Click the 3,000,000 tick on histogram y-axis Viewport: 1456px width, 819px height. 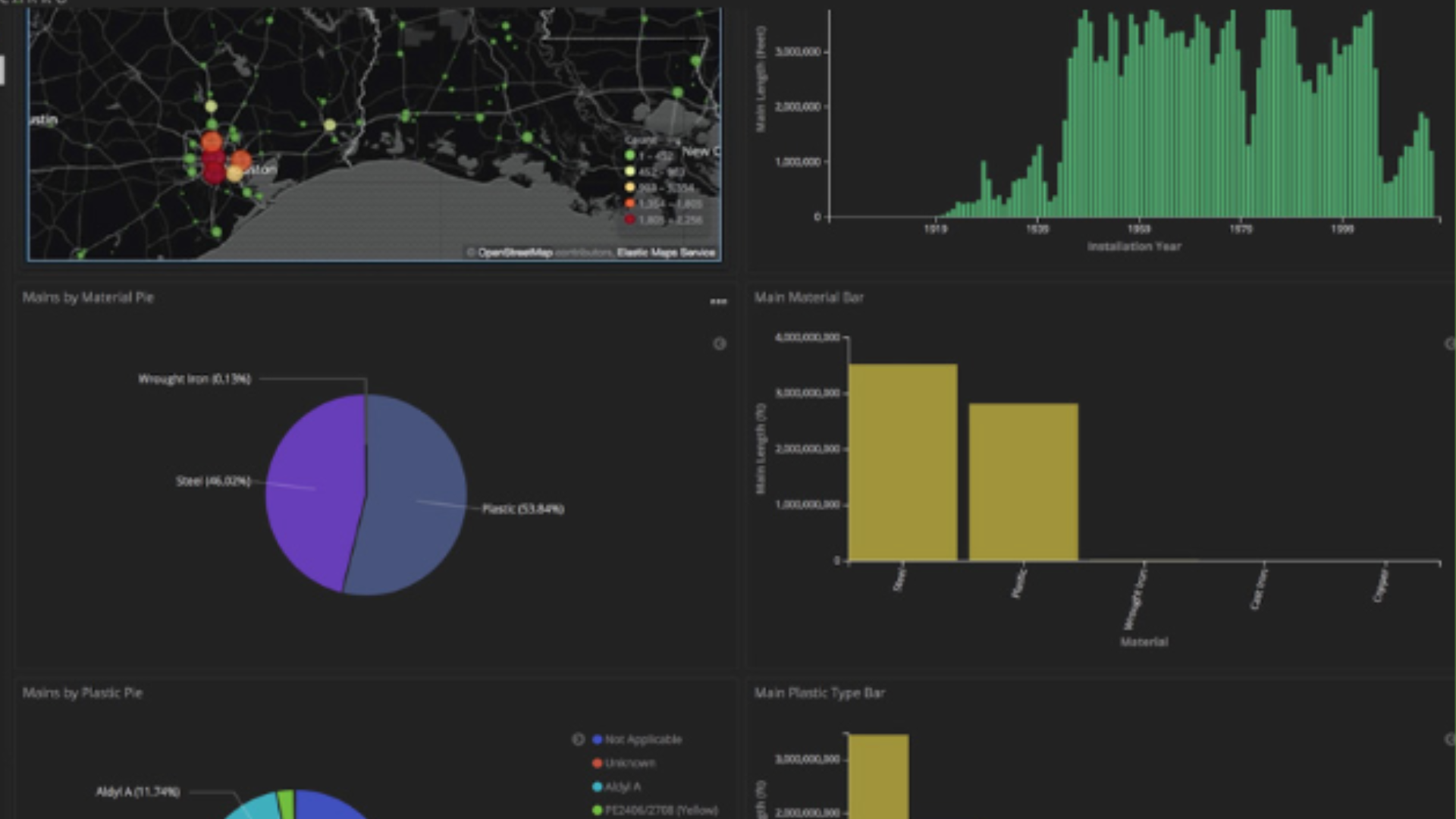(x=798, y=52)
